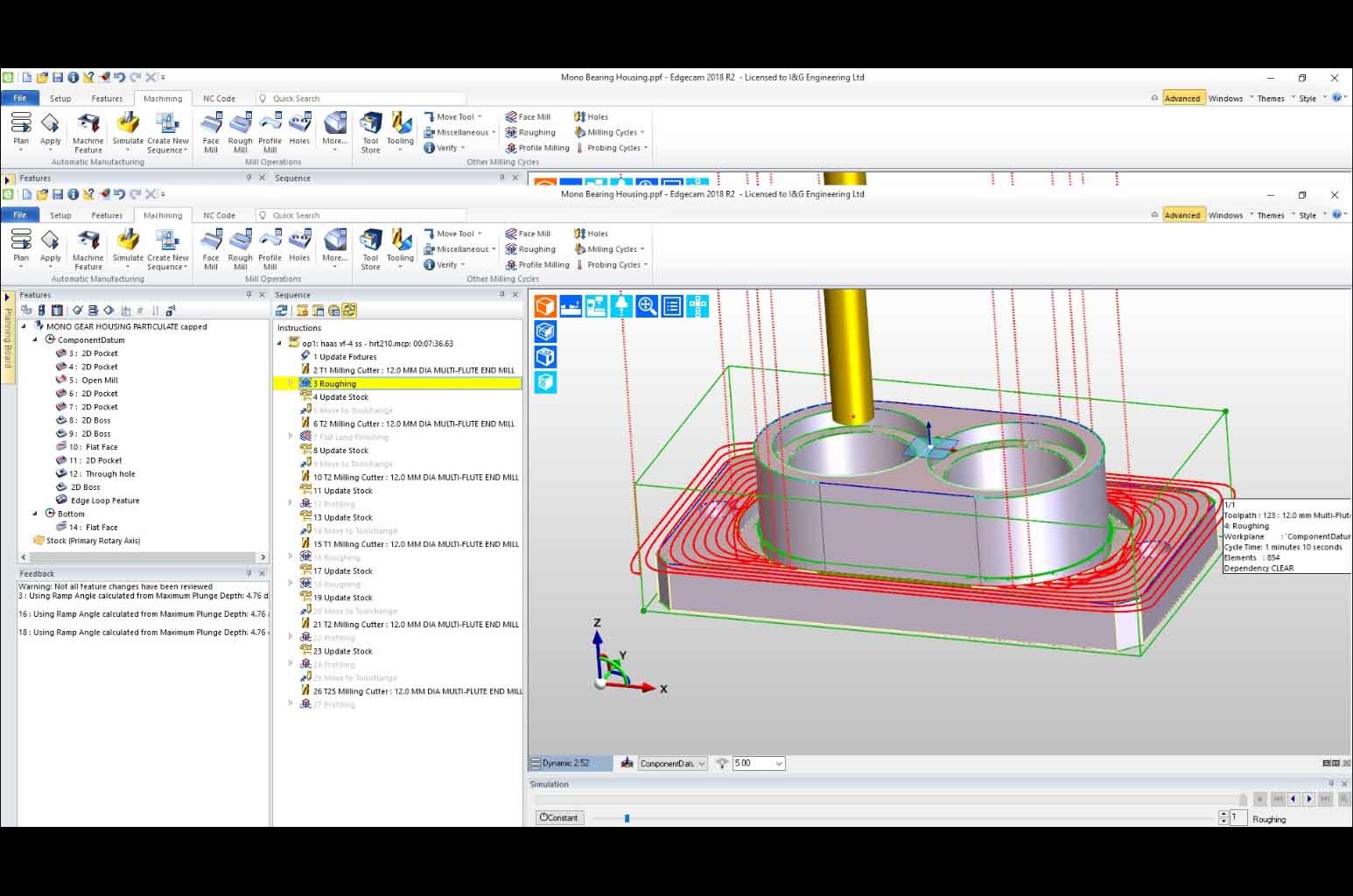Click the zoom magnifier icon in the viewport toolbar
1353x896 pixels.
pyautogui.click(x=647, y=305)
